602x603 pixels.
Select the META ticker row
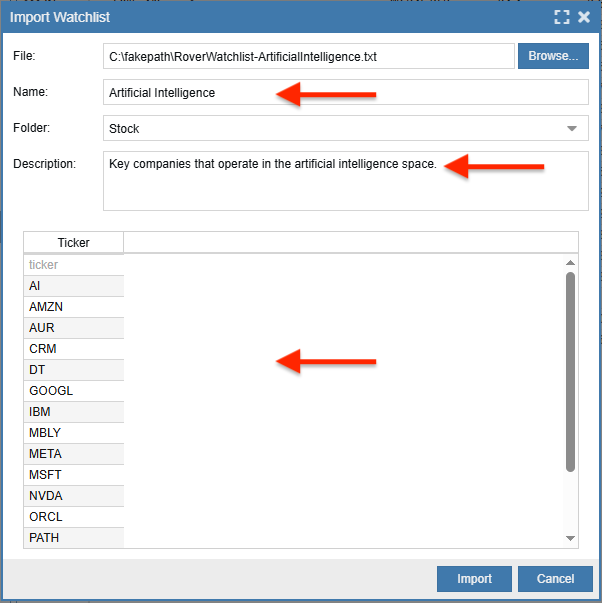pos(73,454)
